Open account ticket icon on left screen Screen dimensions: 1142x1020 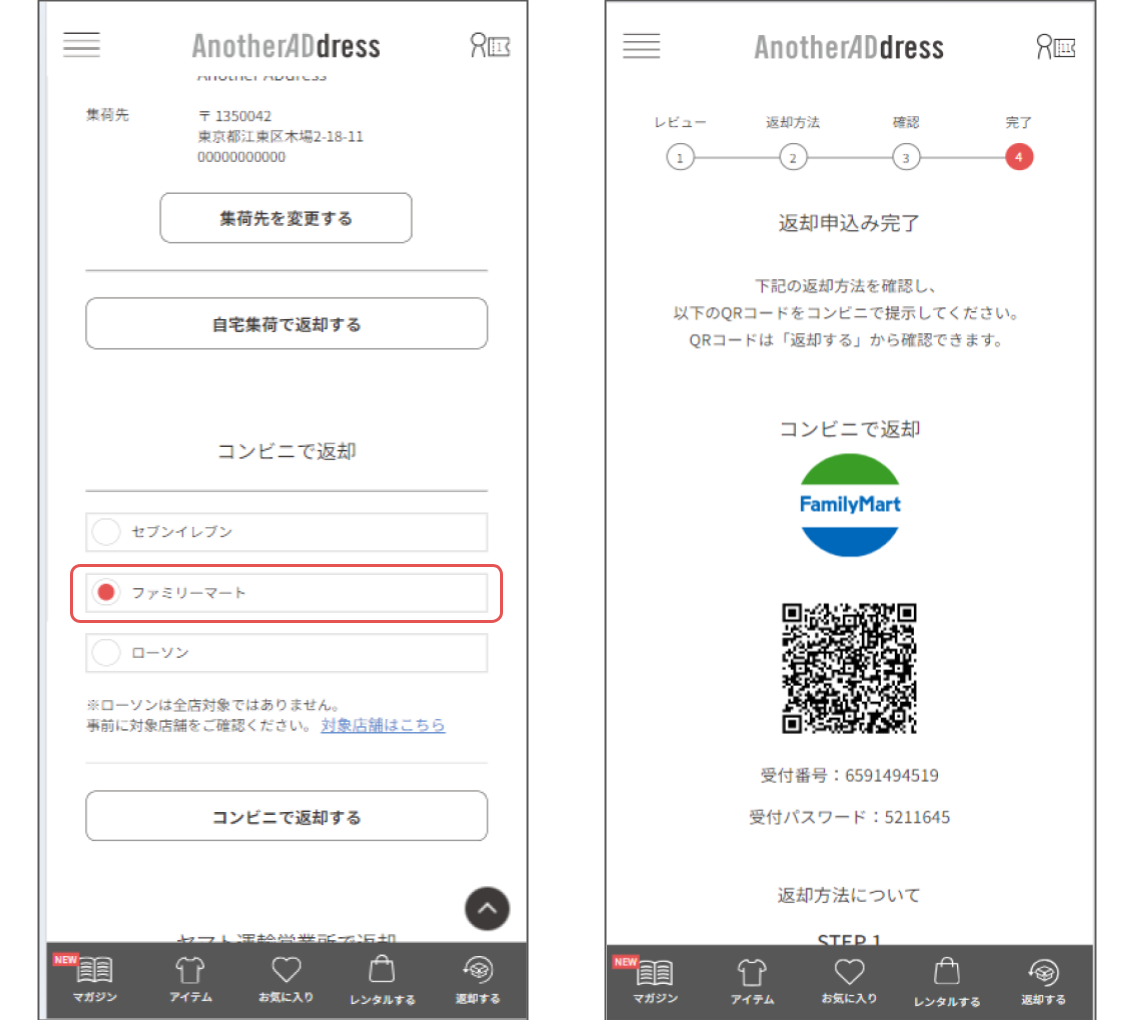[490, 45]
